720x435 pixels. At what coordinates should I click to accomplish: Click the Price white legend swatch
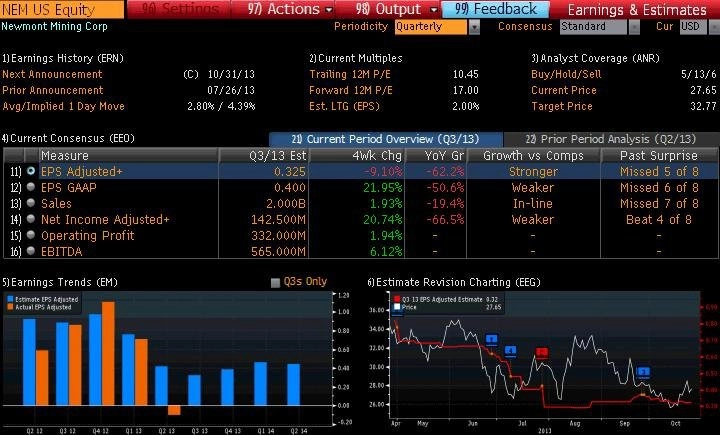click(x=397, y=307)
